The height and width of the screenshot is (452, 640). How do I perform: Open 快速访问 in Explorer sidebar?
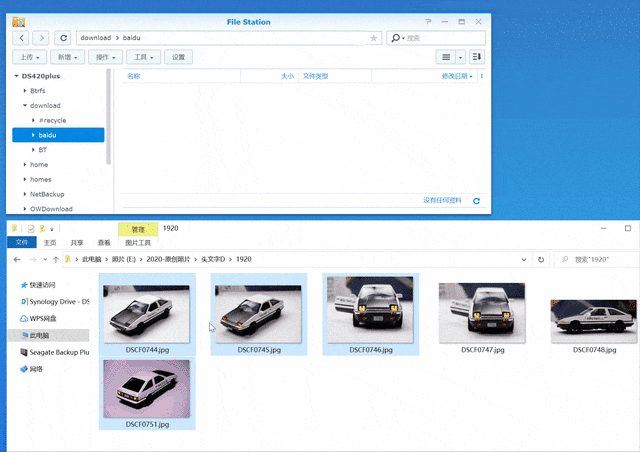point(38,285)
